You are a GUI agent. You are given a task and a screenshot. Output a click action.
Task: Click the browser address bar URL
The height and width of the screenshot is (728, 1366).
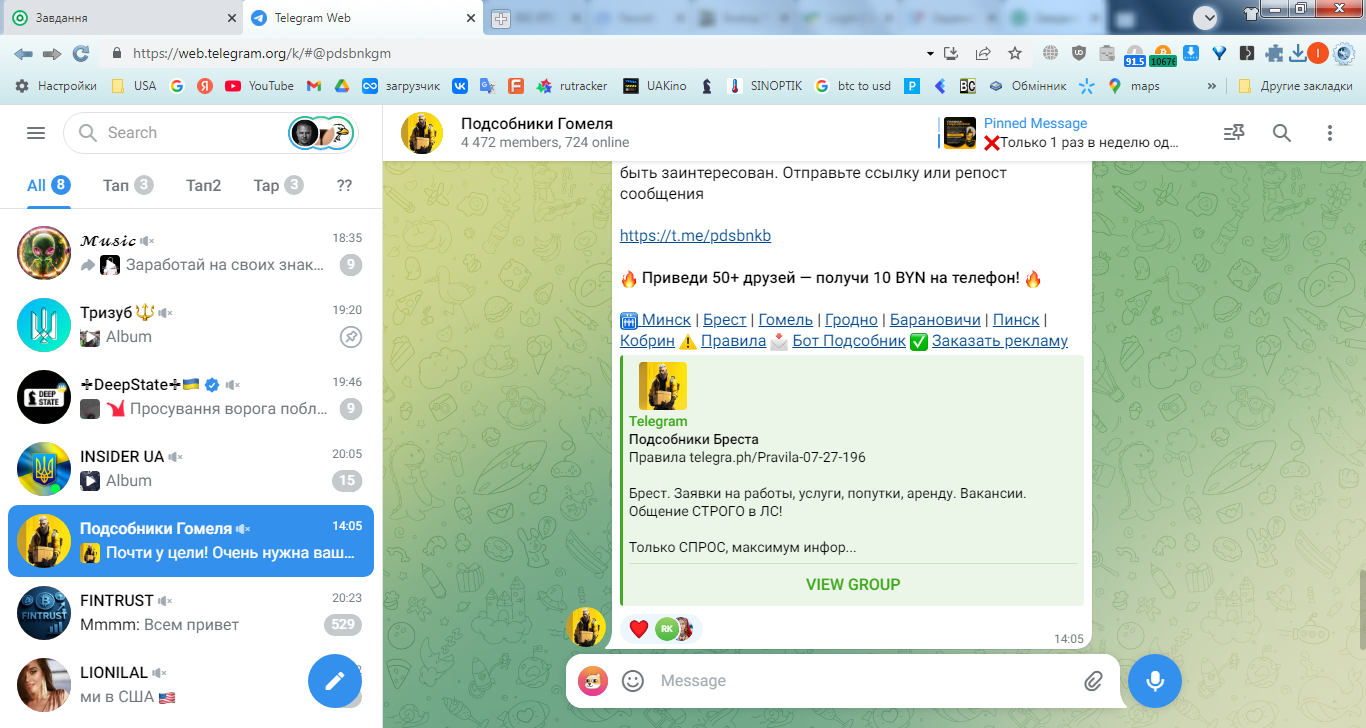262,54
